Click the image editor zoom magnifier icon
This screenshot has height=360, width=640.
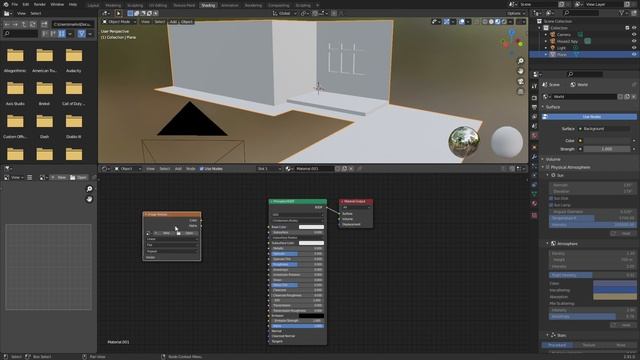[x=89, y=189]
